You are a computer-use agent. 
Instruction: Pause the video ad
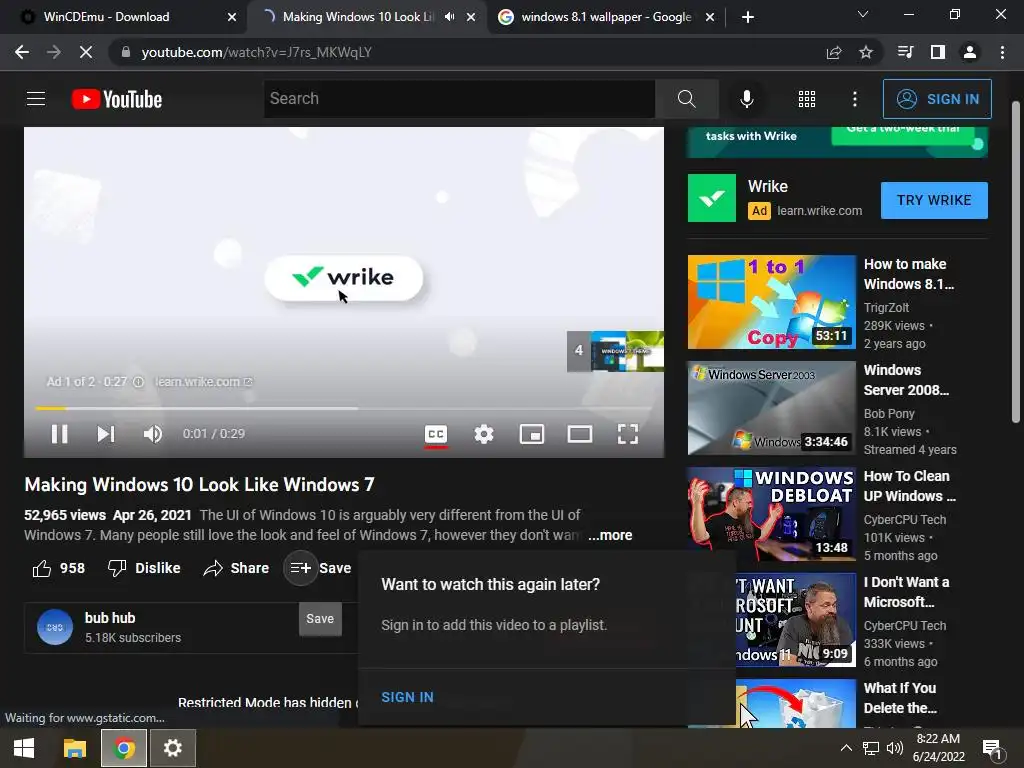click(x=59, y=434)
